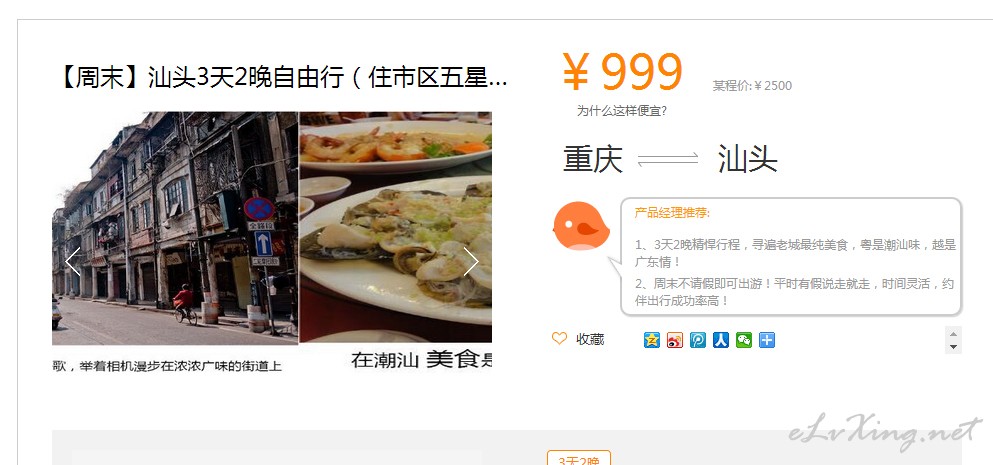Image resolution: width=993 pixels, height=465 pixels.
Task: Select the 3天2晚 tab
Action: [x=579, y=459]
